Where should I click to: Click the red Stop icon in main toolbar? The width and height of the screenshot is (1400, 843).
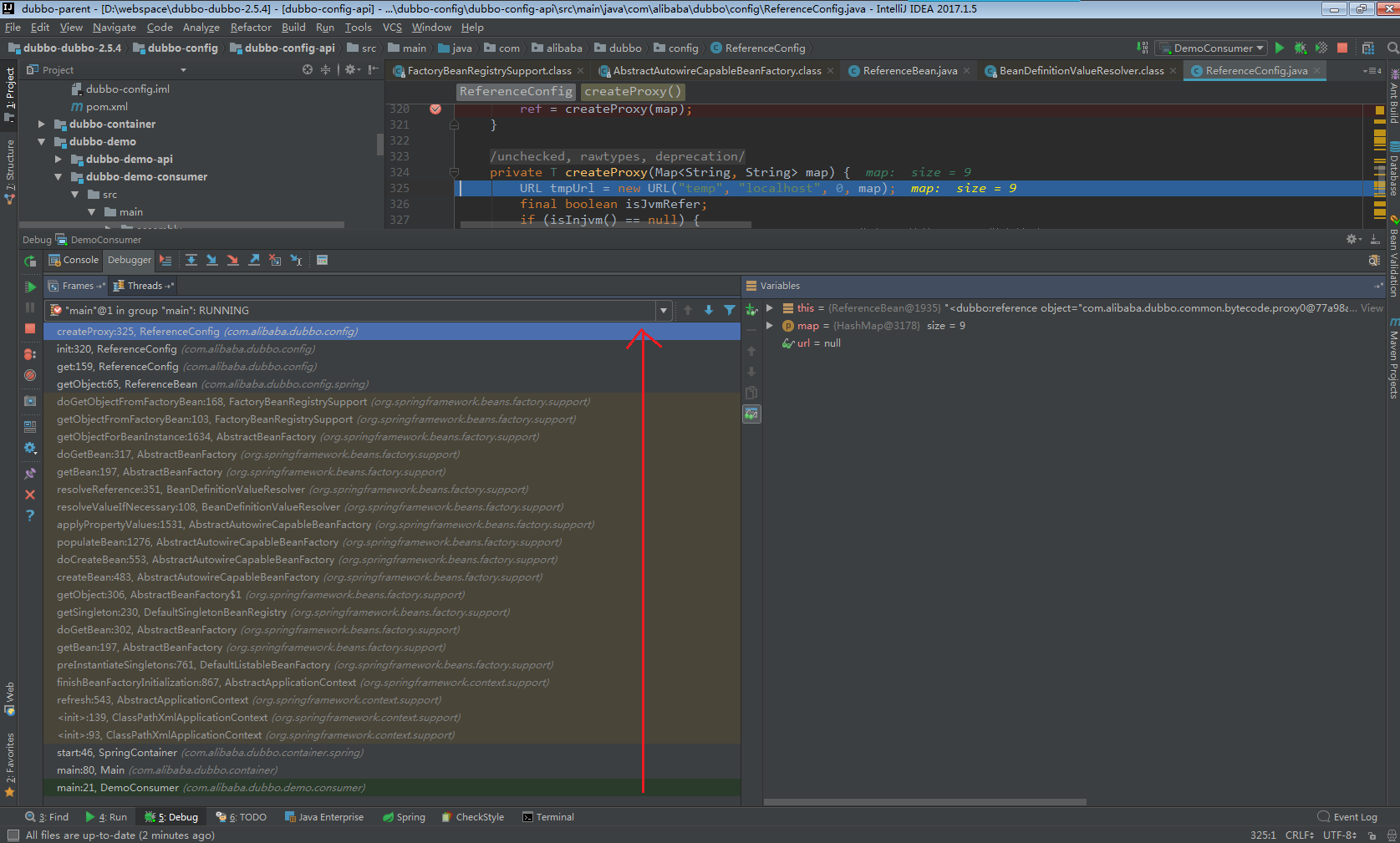1342,48
